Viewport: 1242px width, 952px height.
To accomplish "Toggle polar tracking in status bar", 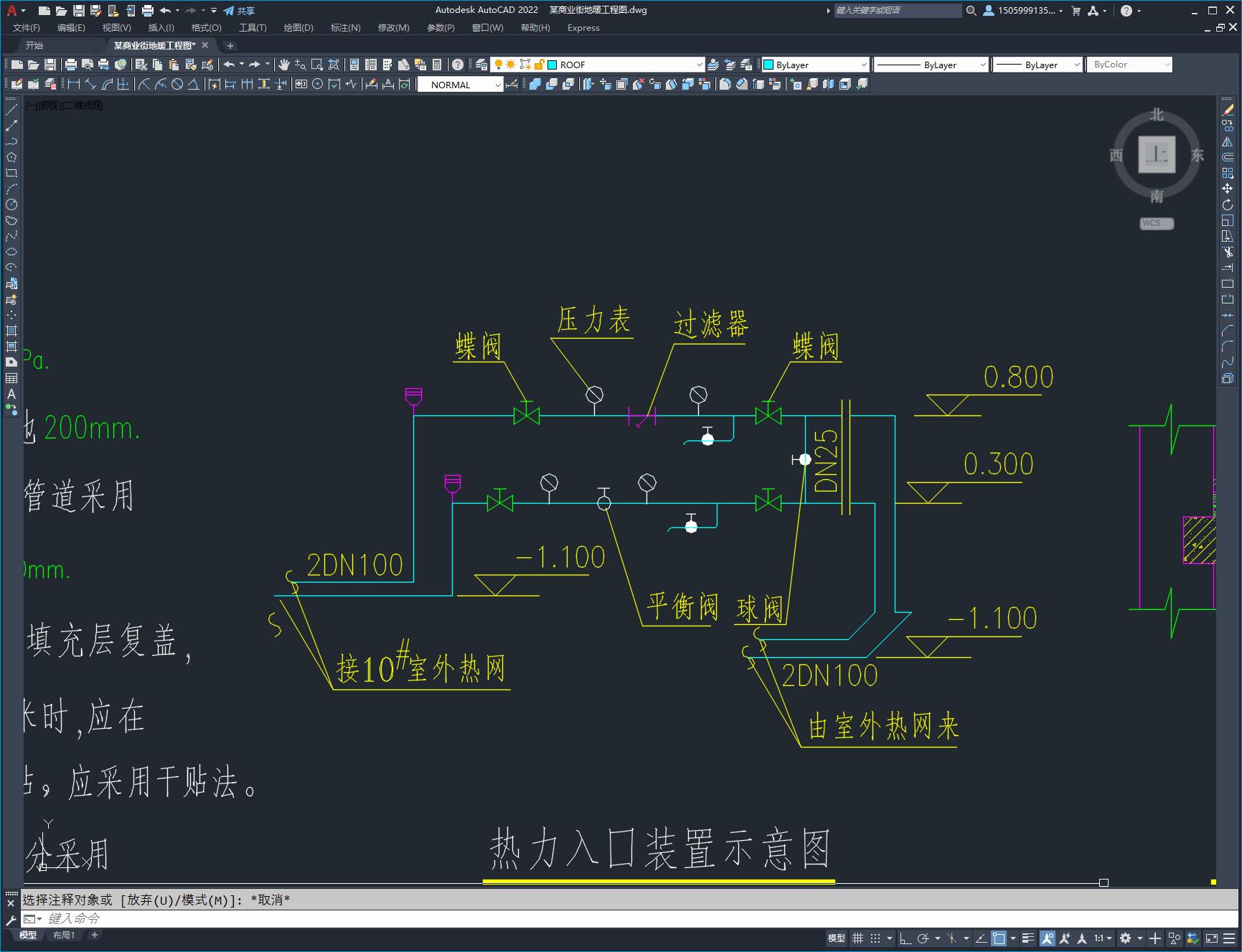I will (923, 938).
